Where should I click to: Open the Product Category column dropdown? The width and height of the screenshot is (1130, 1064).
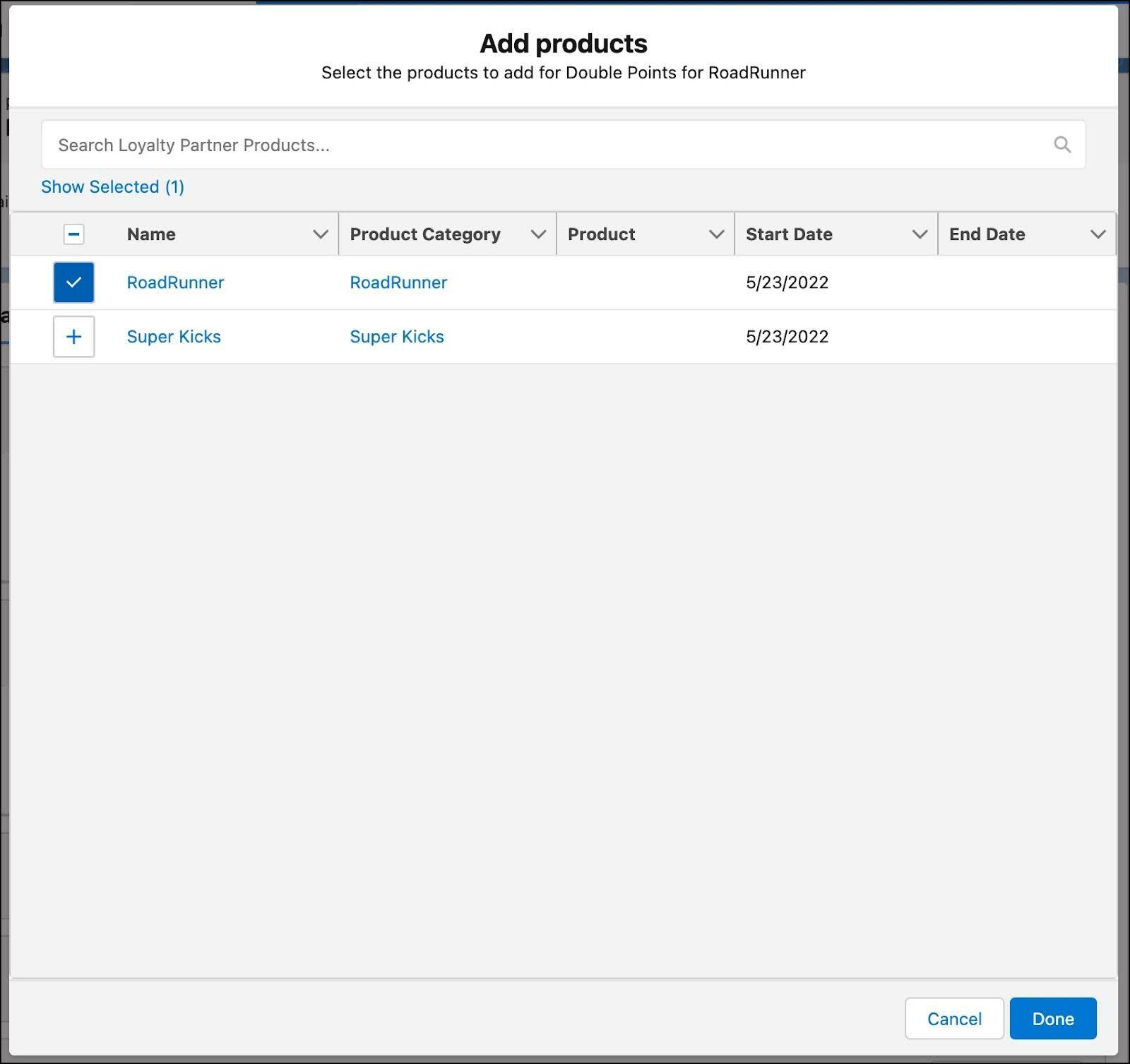point(538,234)
